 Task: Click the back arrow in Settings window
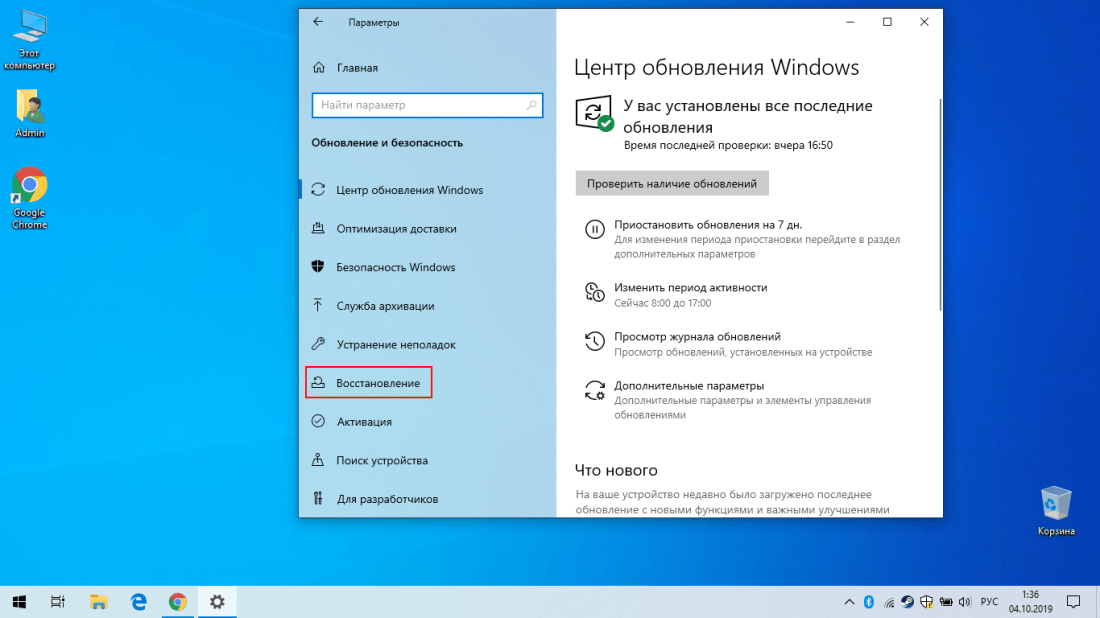[318, 22]
